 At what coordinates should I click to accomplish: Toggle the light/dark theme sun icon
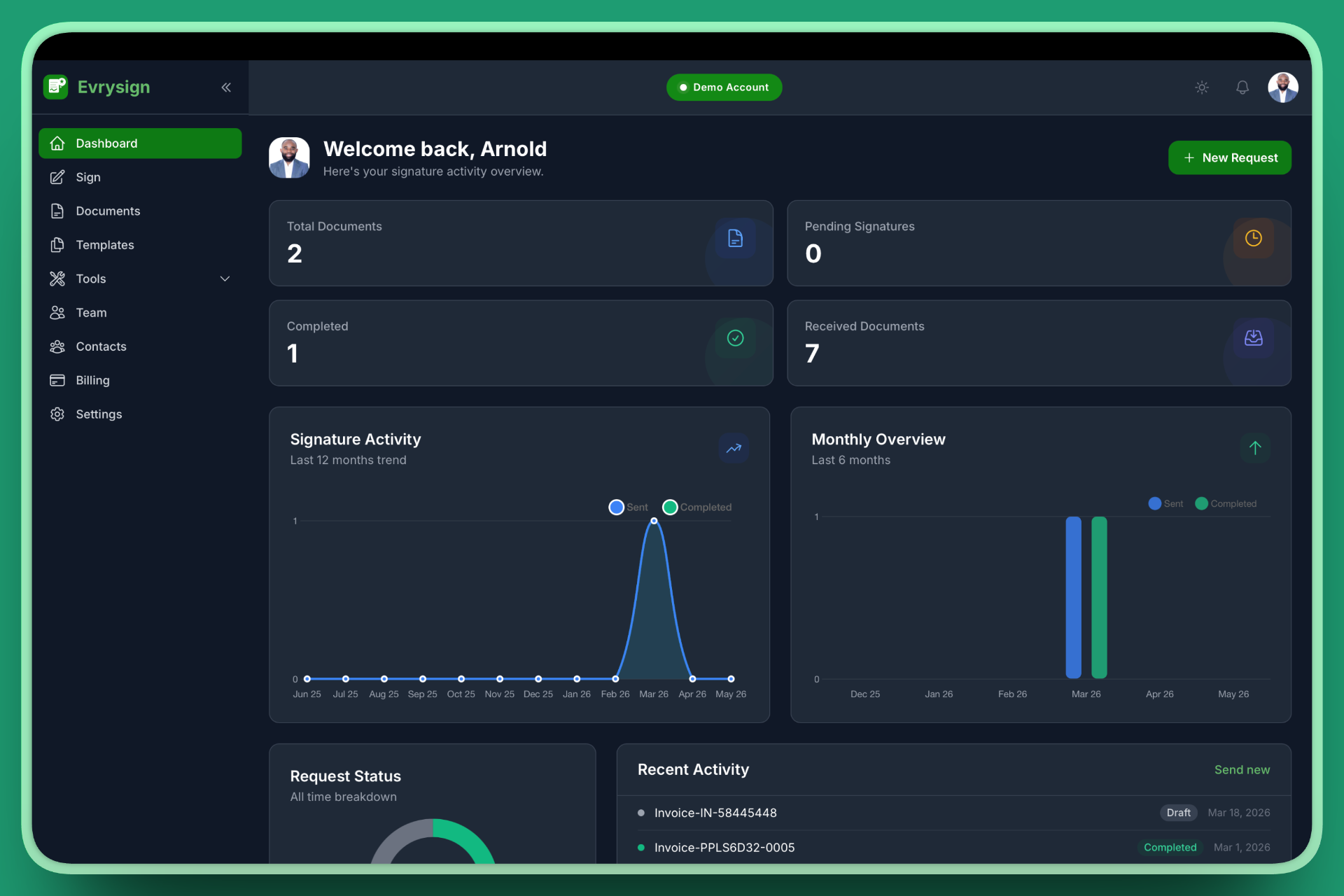pos(1202,87)
